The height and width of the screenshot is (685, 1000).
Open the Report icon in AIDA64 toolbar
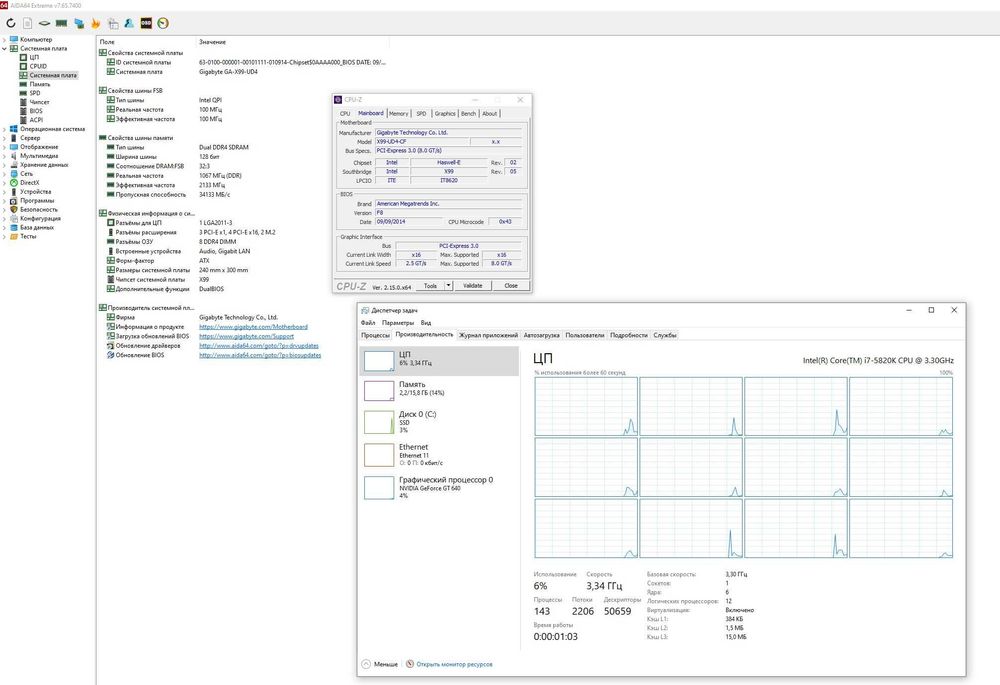tap(27, 22)
